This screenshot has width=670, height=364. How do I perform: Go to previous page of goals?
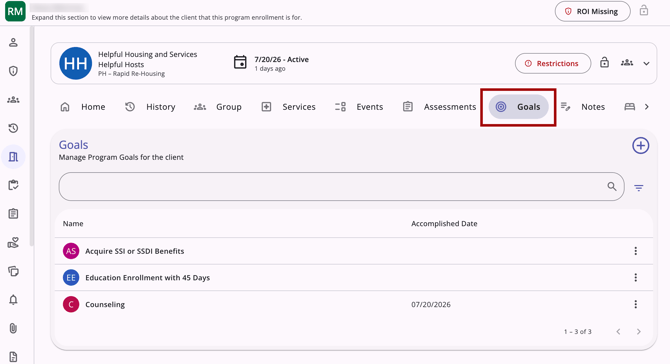pyautogui.click(x=618, y=332)
